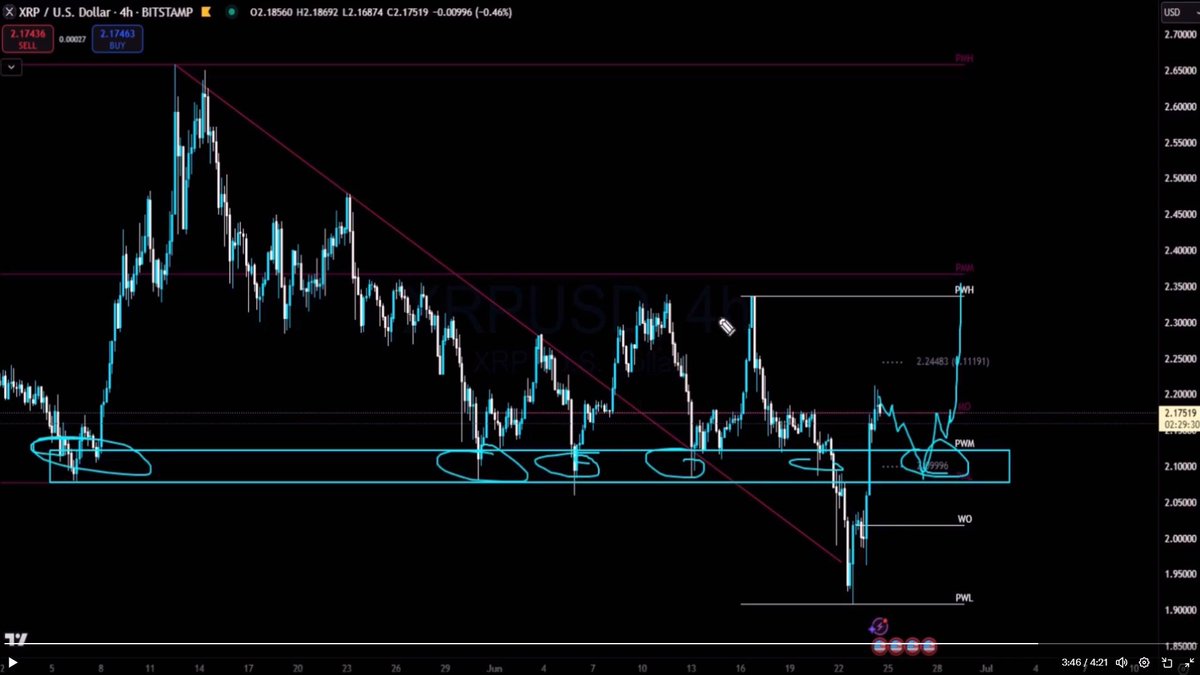
Task: Click the video play button
Action: pyautogui.click(x=13, y=662)
